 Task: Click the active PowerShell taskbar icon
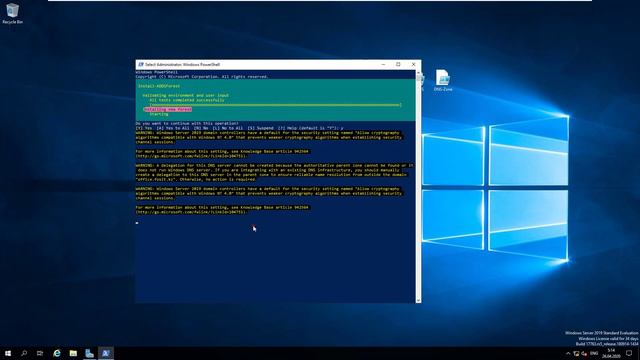(x=106, y=353)
